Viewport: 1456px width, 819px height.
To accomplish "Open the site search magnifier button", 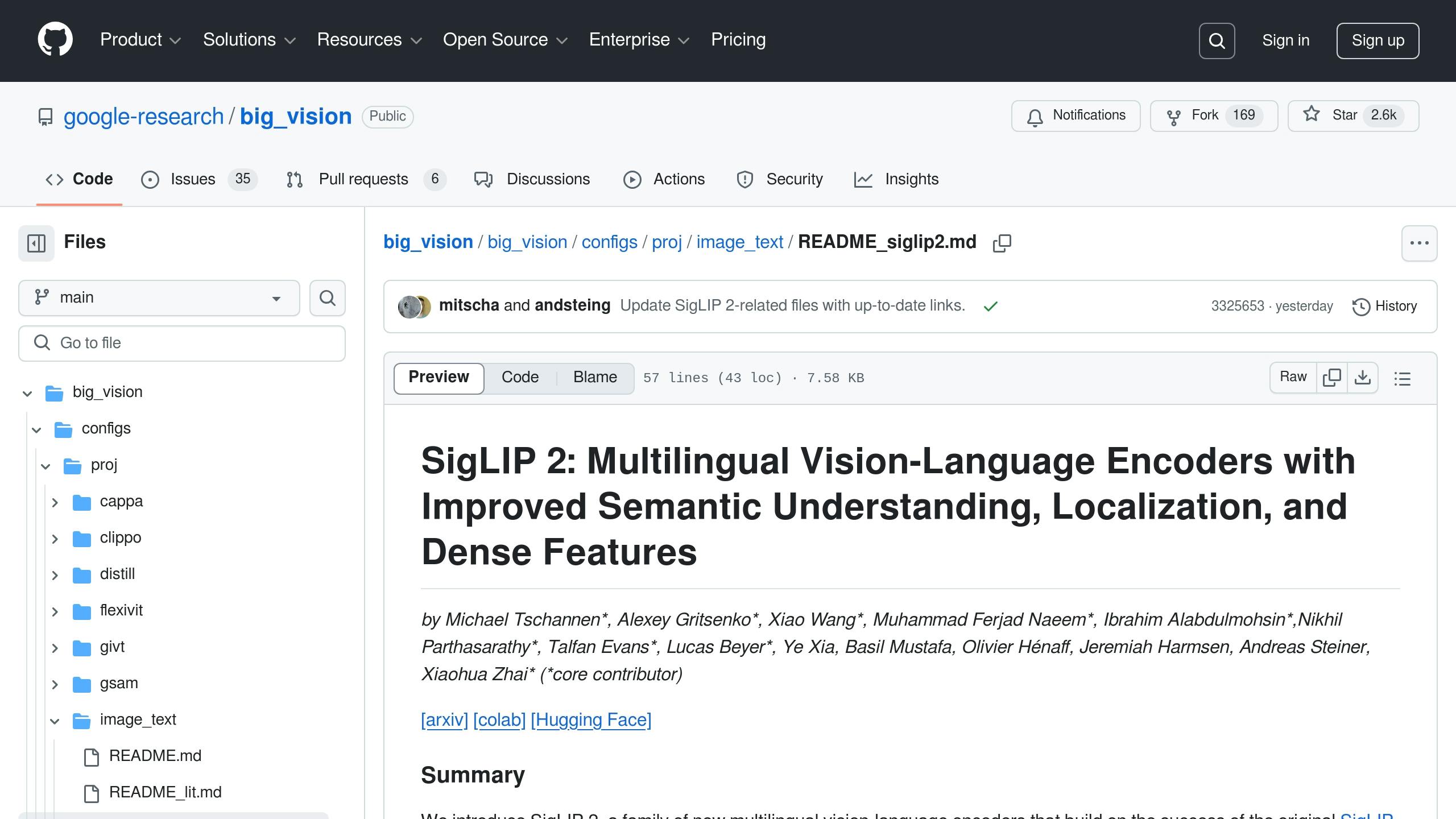I will coord(1217,40).
